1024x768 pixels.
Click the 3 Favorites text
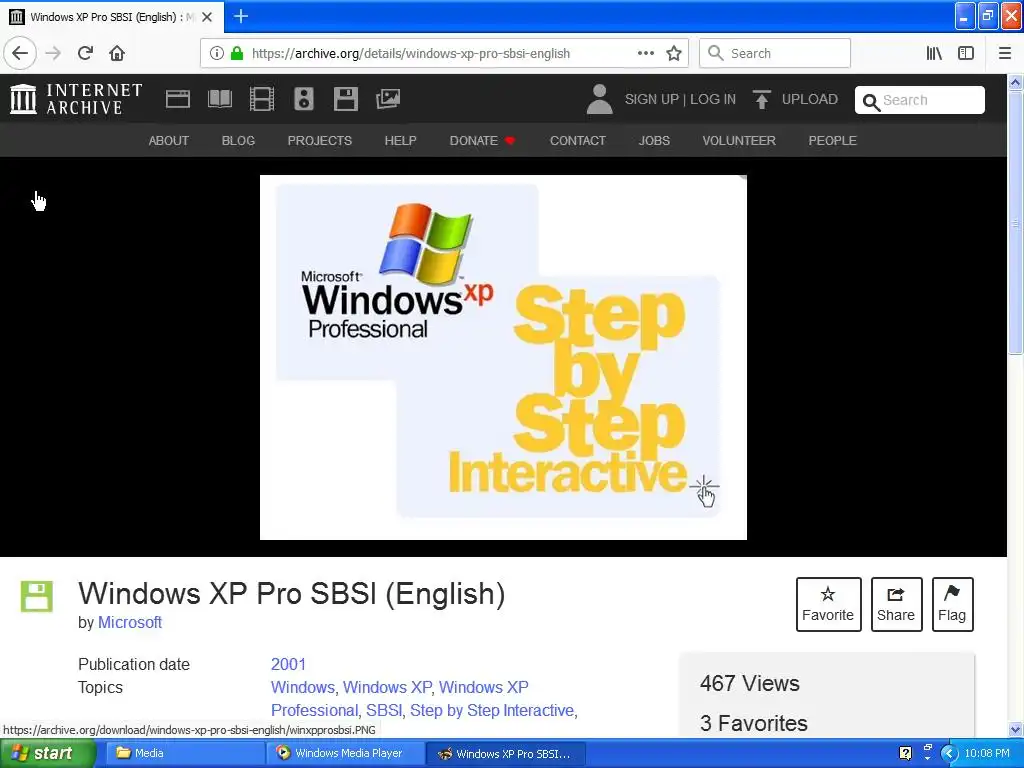pyautogui.click(x=754, y=723)
